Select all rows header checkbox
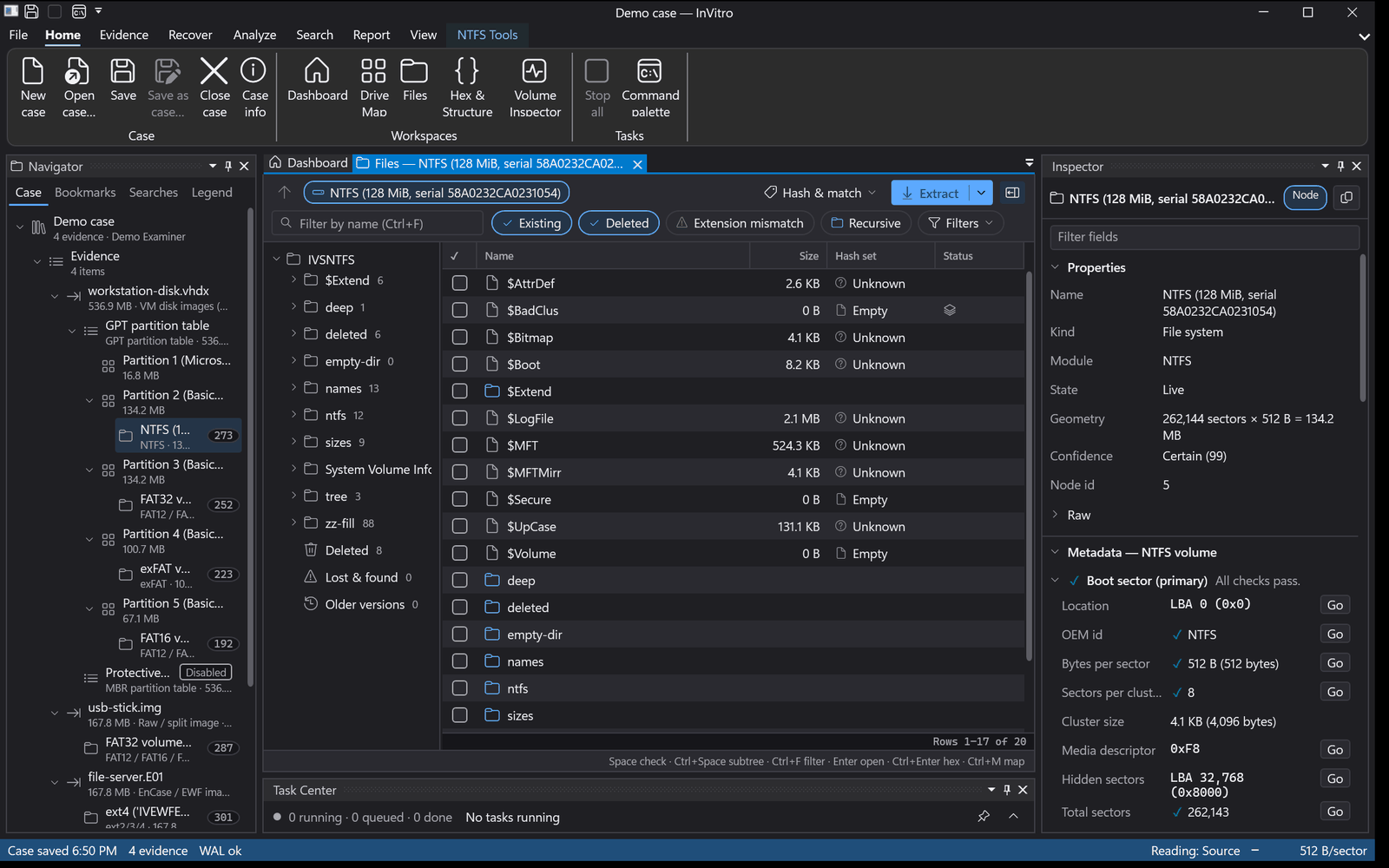Image resolution: width=1389 pixels, height=868 pixels. [x=455, y=256]
